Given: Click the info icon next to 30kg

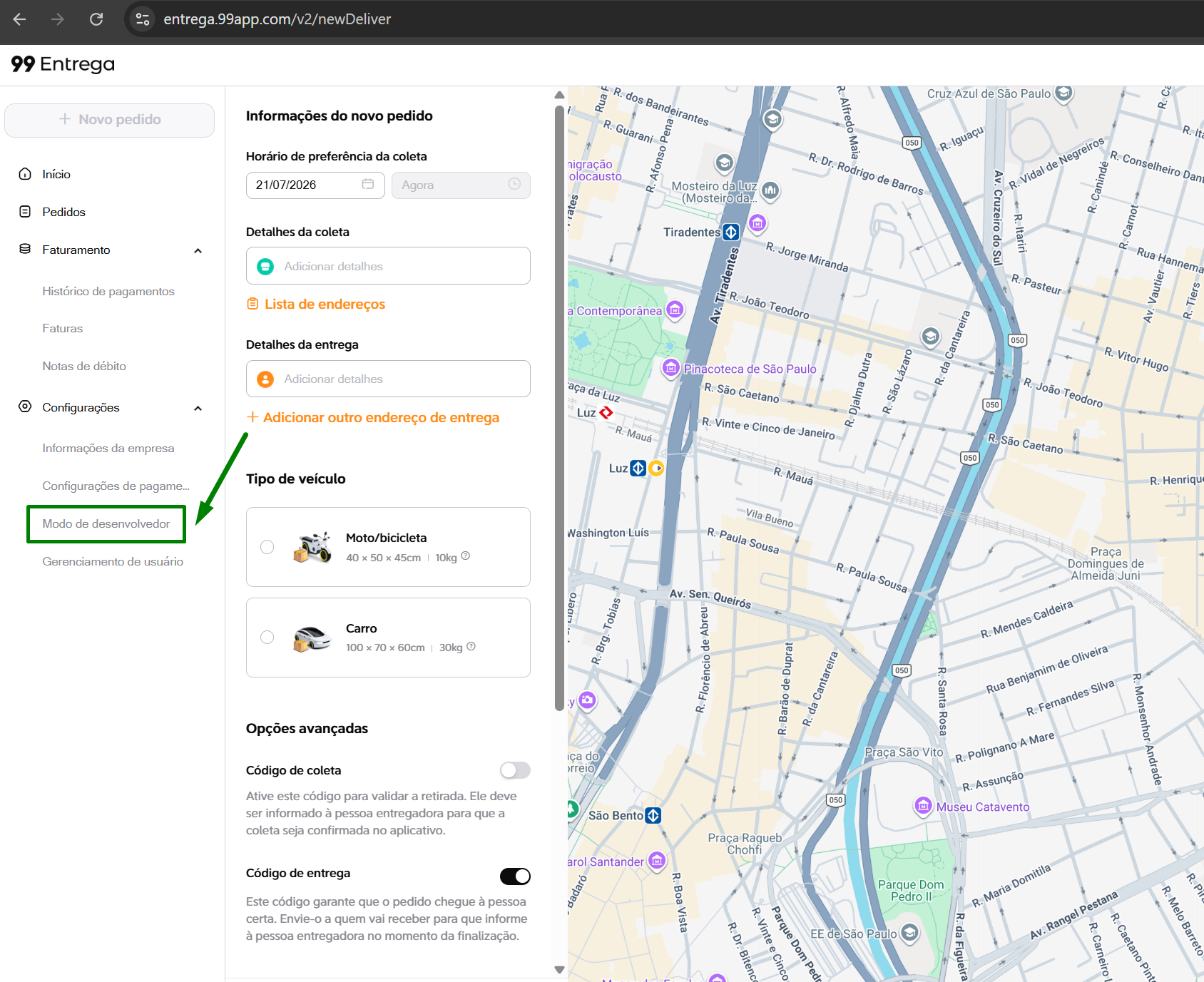Looking at the screenshot, I should [471, 647].
